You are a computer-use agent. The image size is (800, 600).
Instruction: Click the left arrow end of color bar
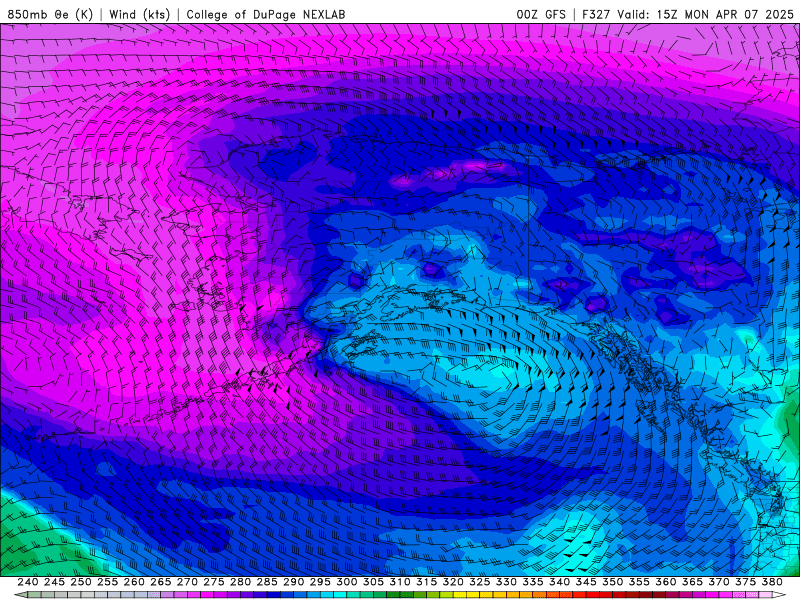tap(21, 595)
